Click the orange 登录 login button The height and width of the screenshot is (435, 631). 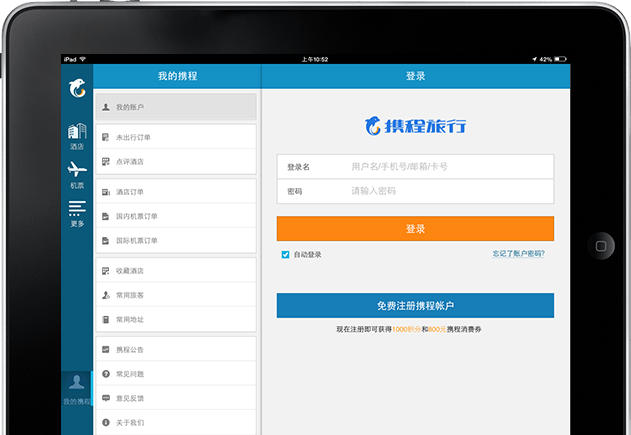[x=415, y=229]
